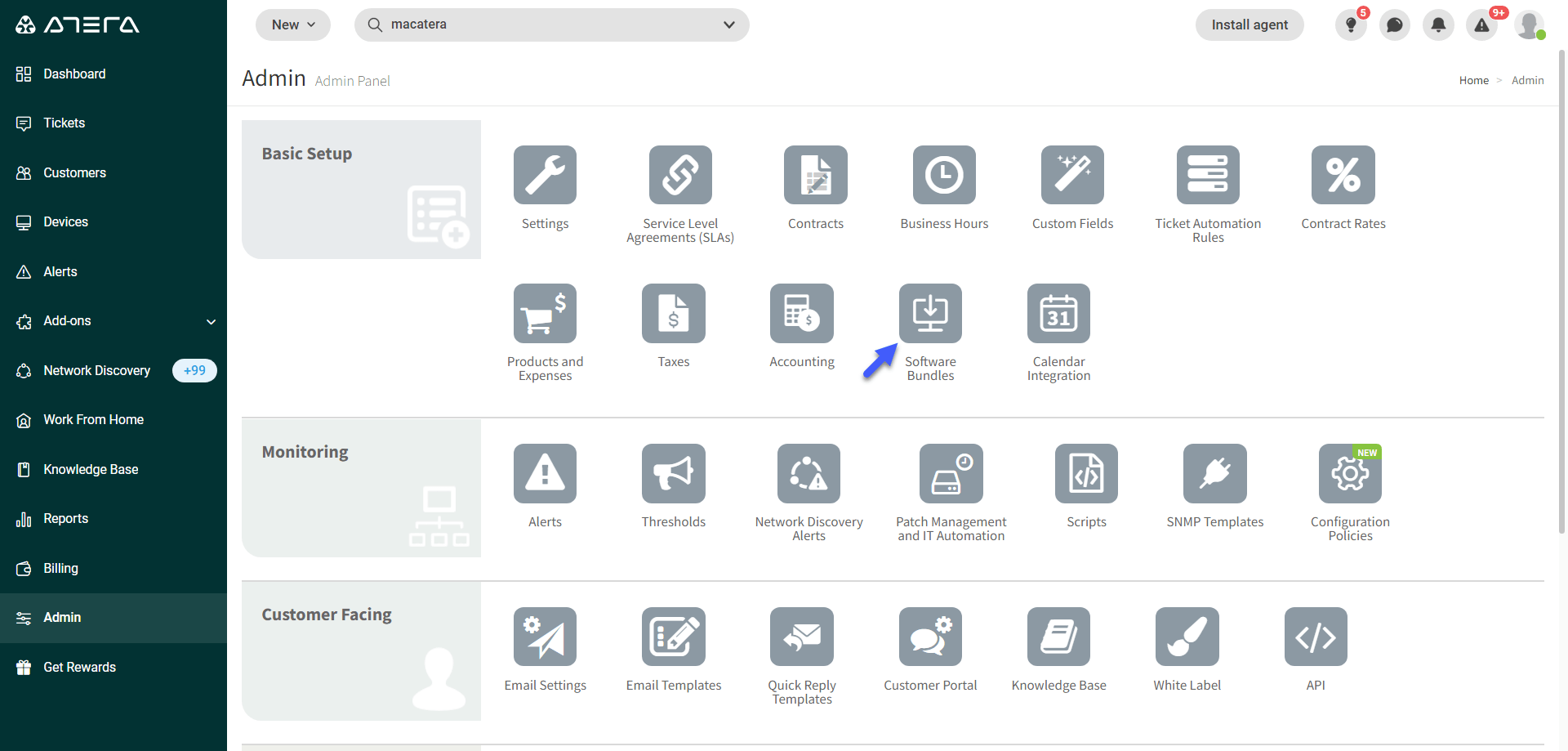Viewport: 1568px width, 751px height.
Task: Open the Configuration Policies settings
Action: click(x=1349, y=473)
